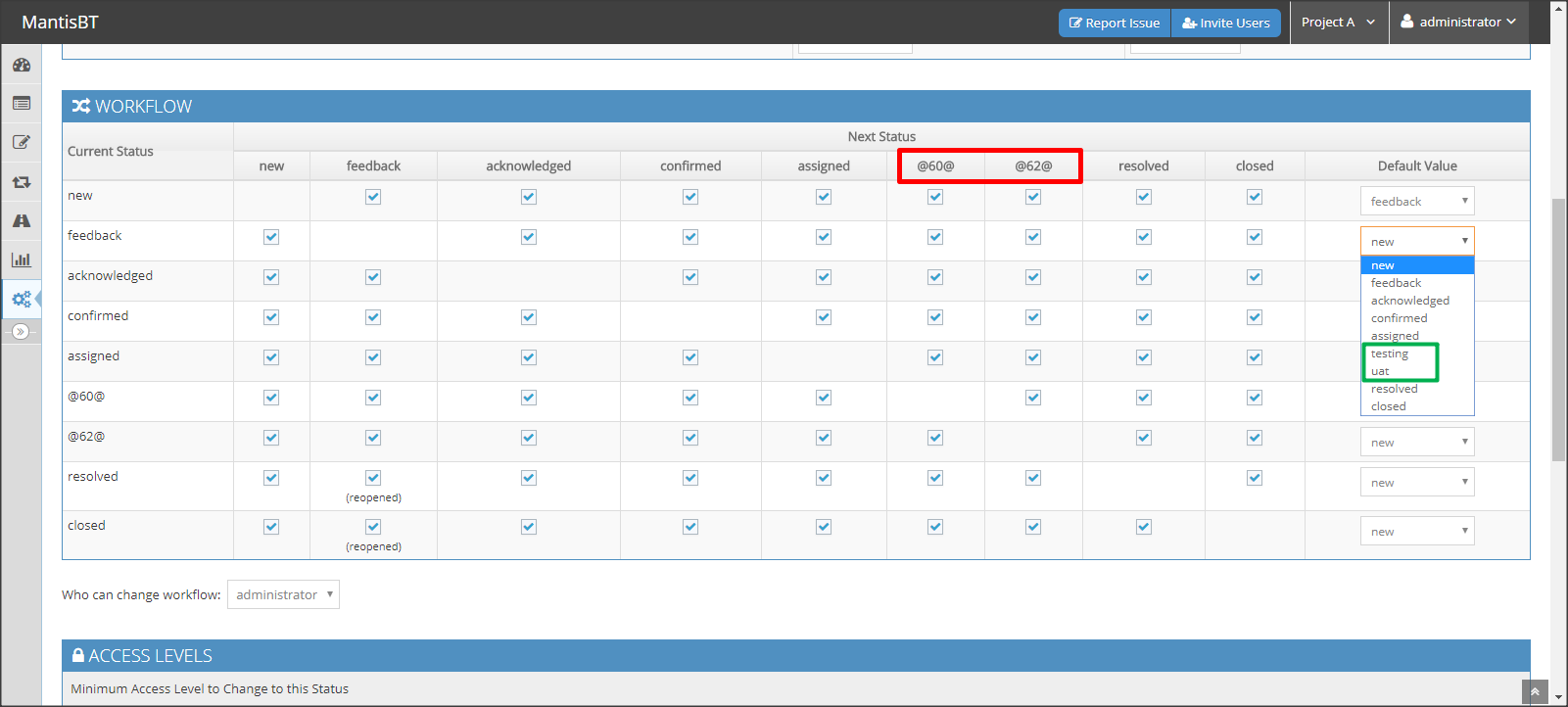1568x707 pixels.
Task: Open the Change Log sidebar icon
Action: click(x=22, y=182)
